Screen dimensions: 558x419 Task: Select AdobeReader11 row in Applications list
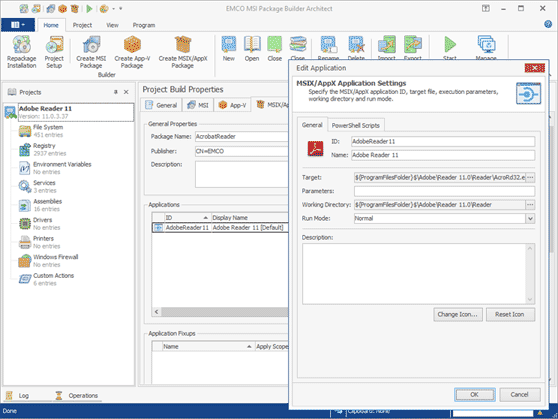[220, 227]
